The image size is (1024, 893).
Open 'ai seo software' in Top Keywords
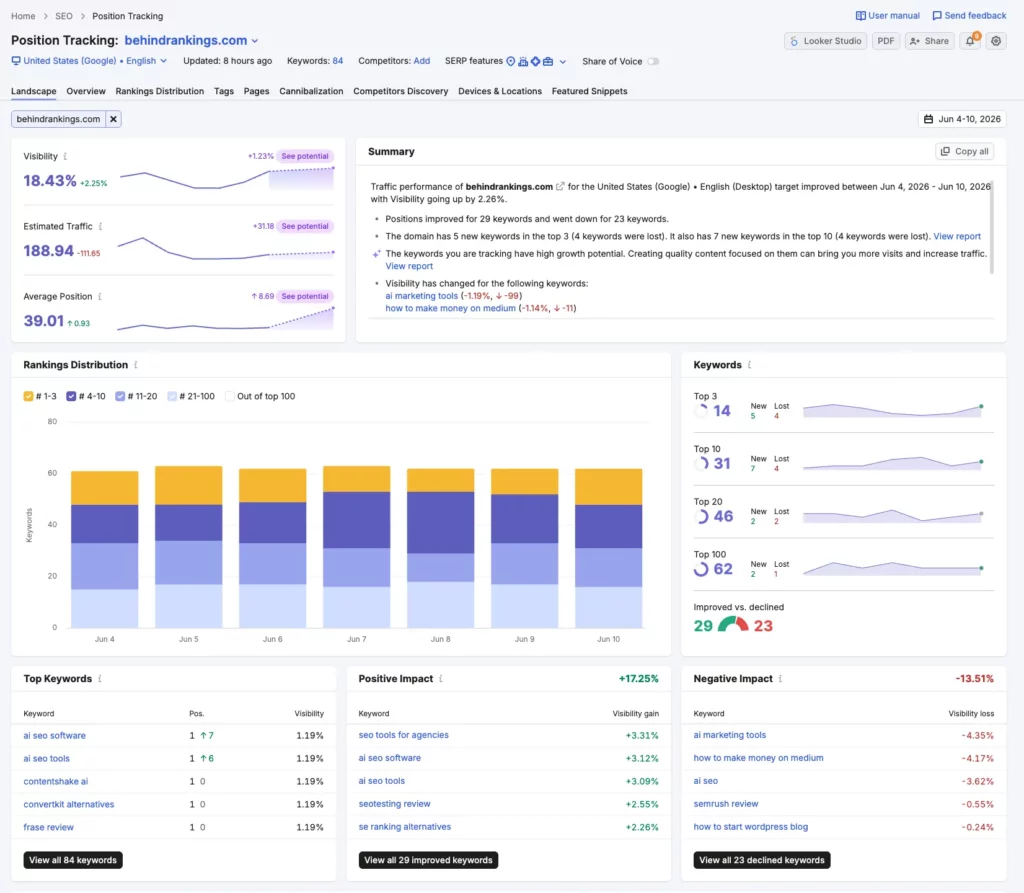tap(54, 735)
